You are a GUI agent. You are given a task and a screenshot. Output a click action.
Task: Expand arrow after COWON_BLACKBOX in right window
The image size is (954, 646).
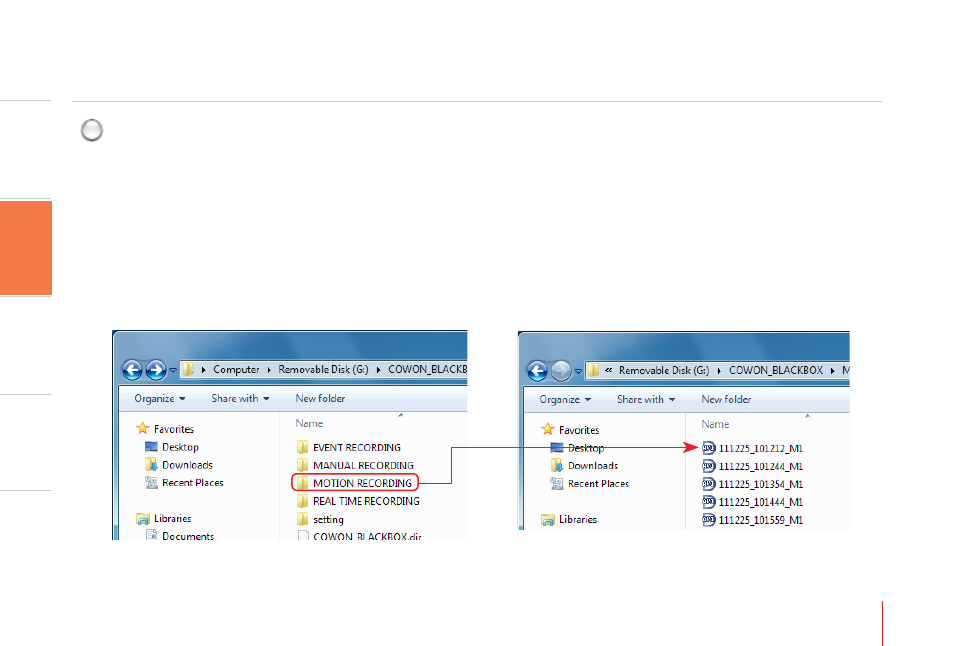(x=832, y=371)
